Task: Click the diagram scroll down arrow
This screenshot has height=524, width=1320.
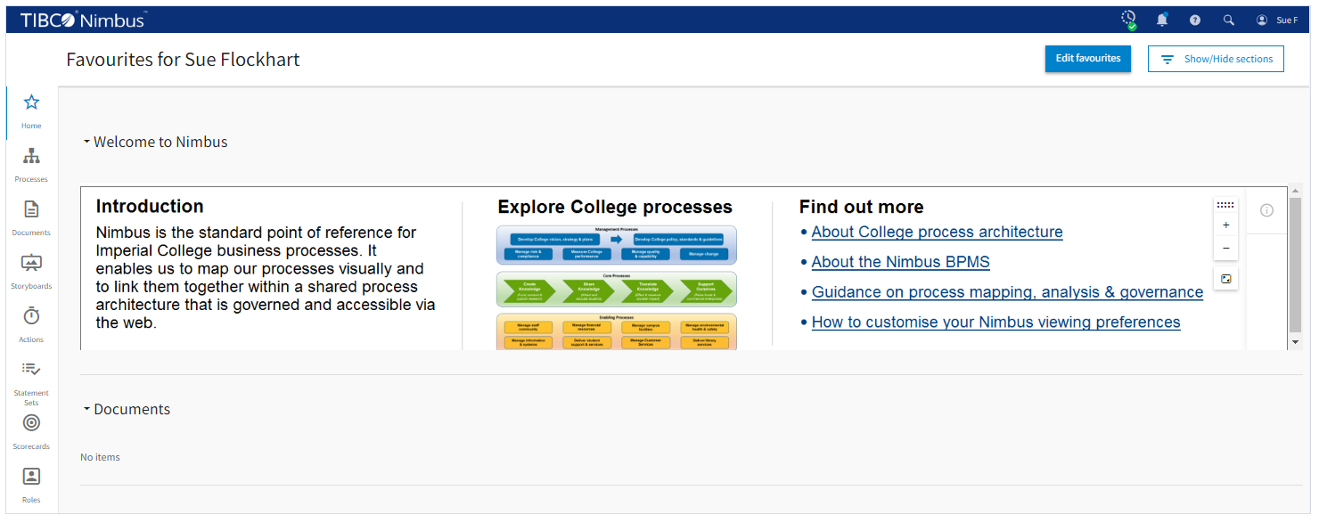Action: pyautogui.click(x=1295, y=342)
